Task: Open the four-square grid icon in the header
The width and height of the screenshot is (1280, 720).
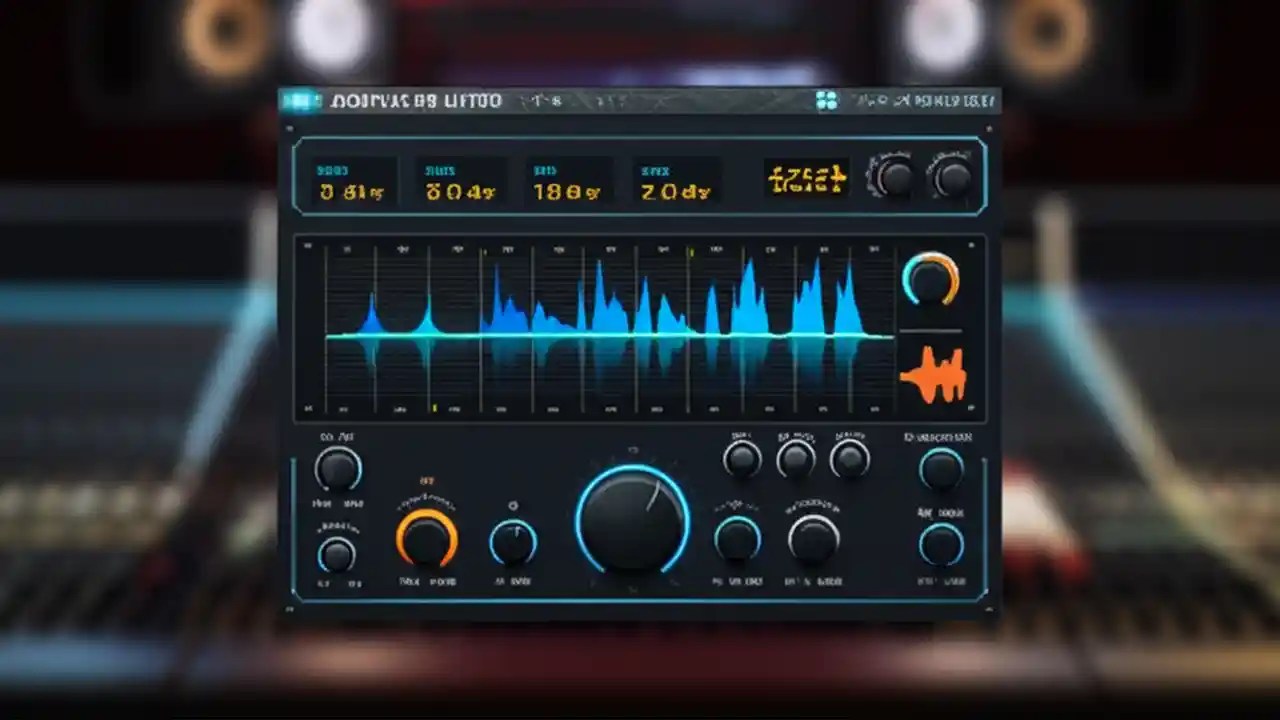Action: click(x=826, y=100)
